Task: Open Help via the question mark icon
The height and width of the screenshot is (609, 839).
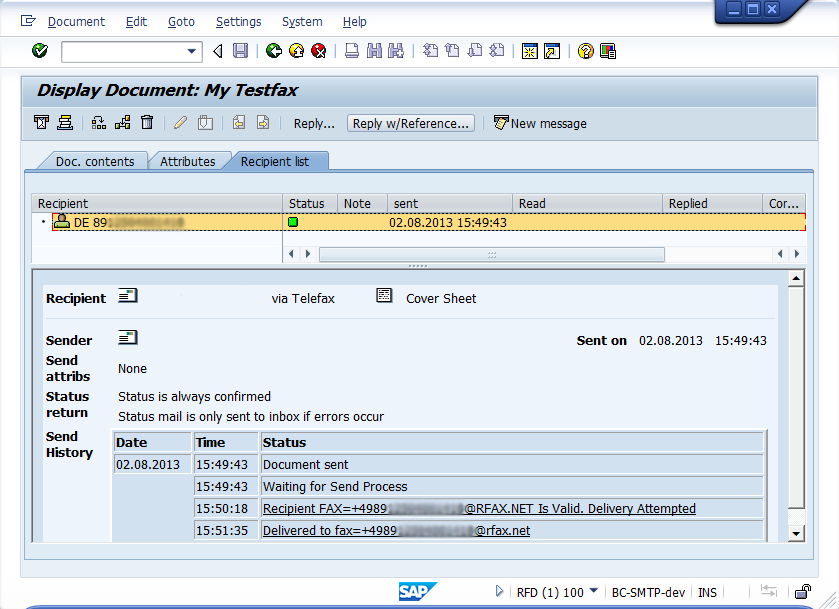Action: tap(586, 51)
